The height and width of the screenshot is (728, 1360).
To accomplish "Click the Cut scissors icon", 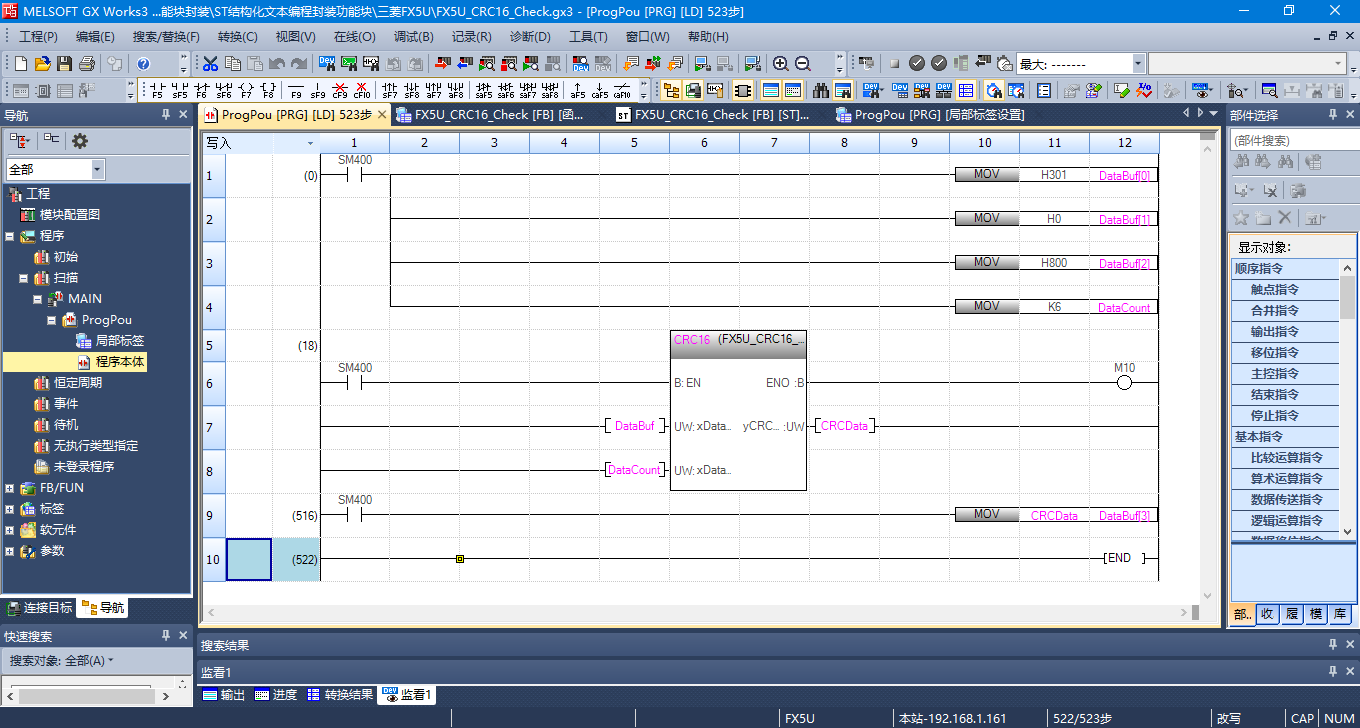I will [210, 64].
